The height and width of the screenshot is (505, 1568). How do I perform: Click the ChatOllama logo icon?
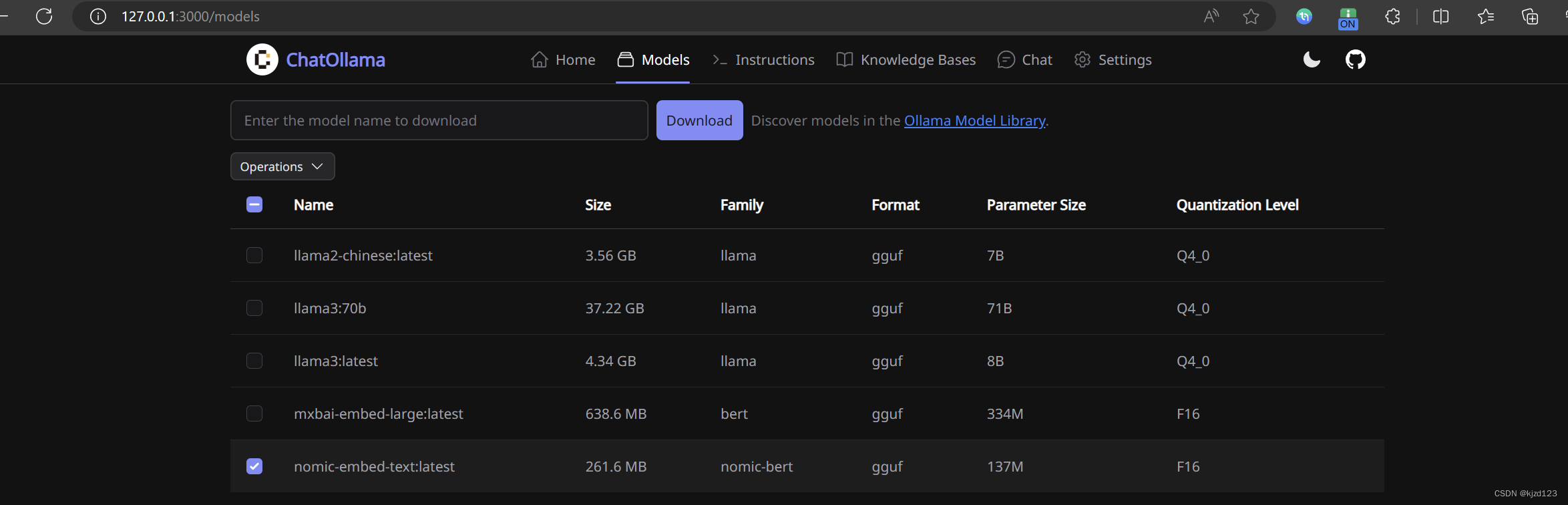pos(262,59)
